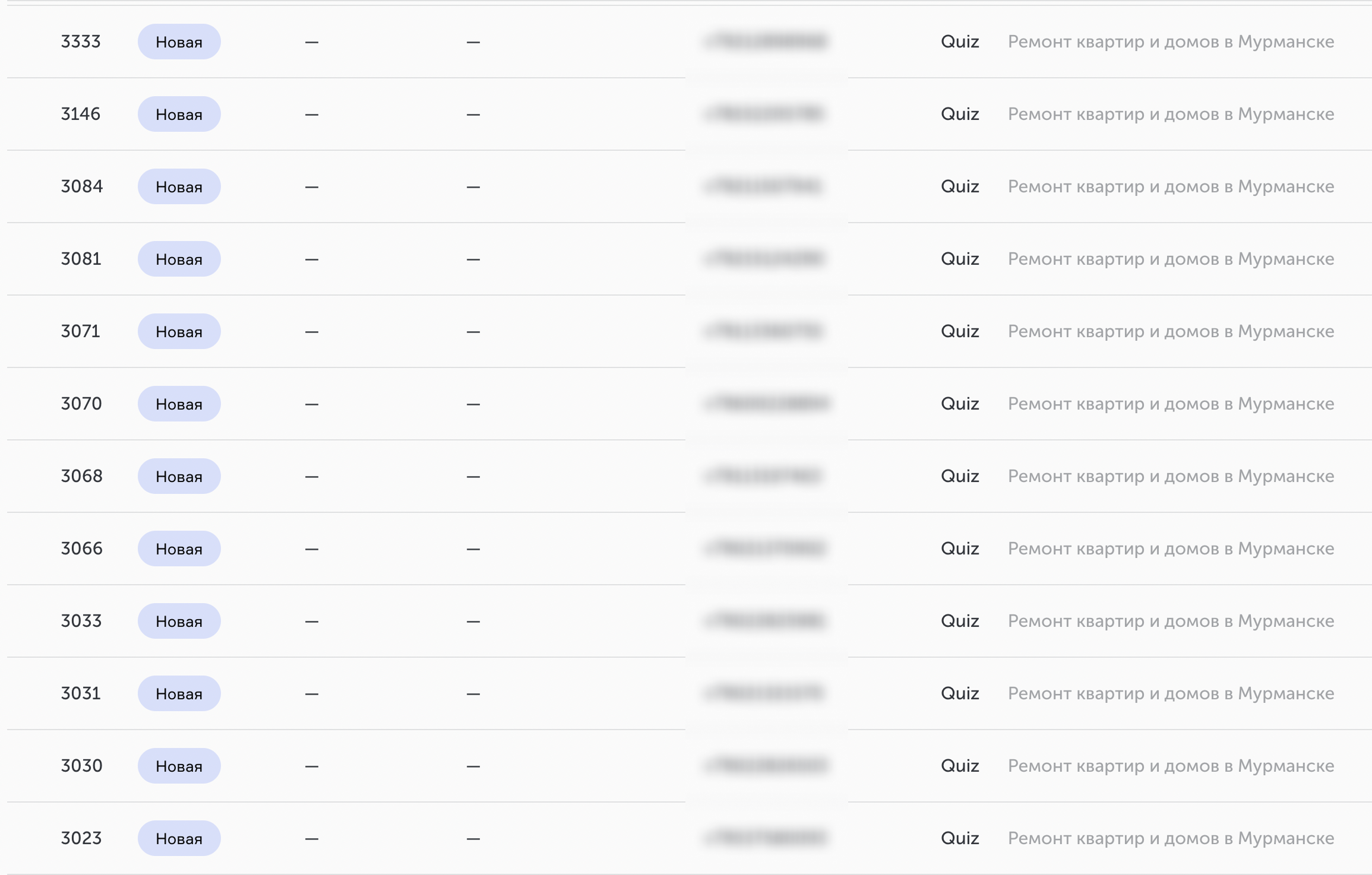Open order number 3333
Screen dimensions: 1372x875
(81, 42)
